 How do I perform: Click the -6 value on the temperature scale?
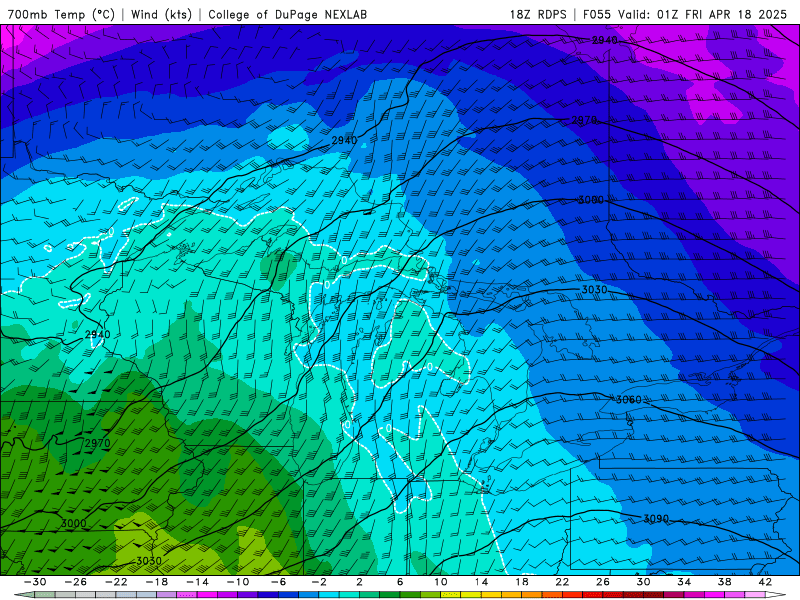click(279, 582)
